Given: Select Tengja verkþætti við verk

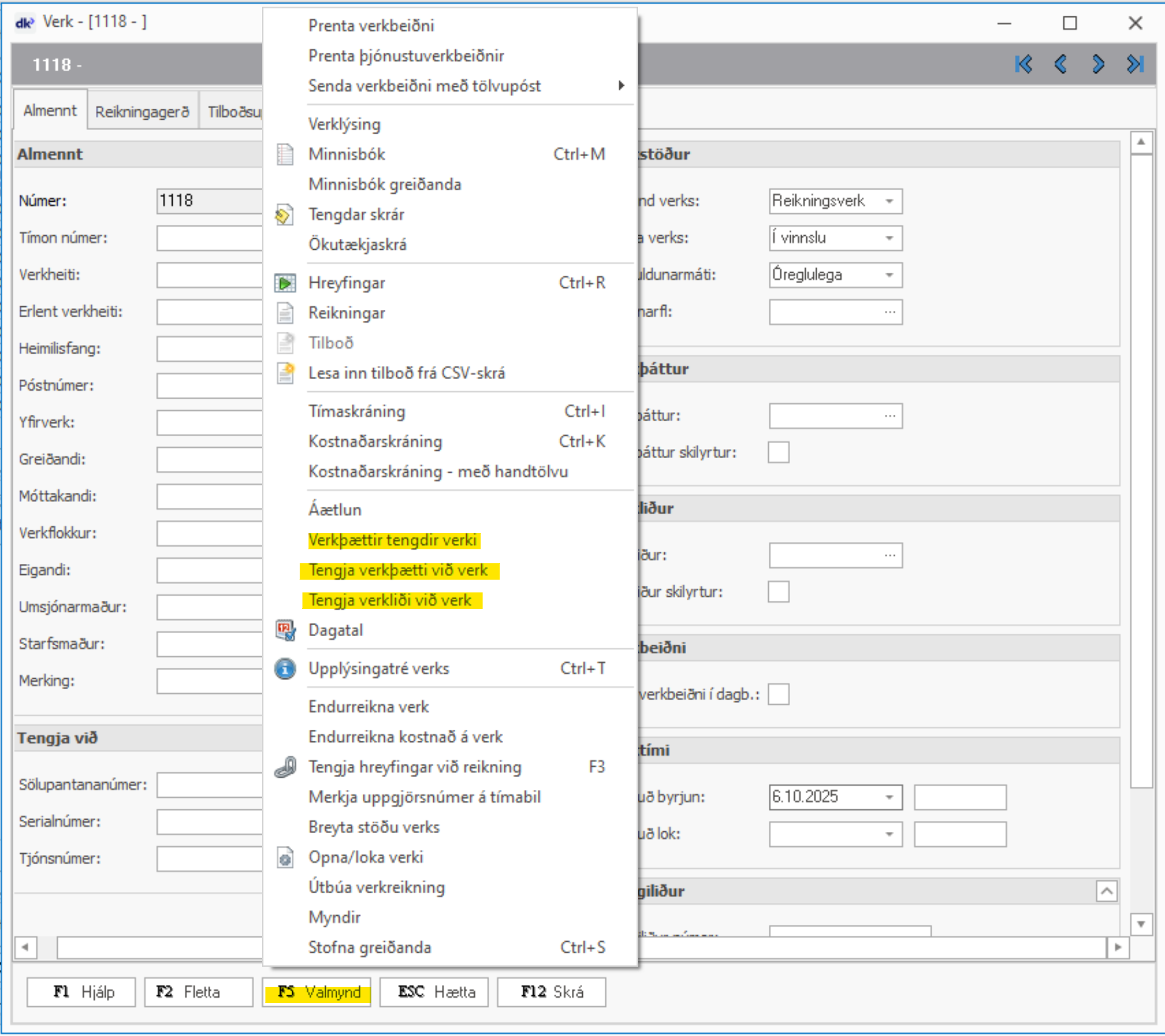Looking at the screenshot, I should [x=398, y=571].
